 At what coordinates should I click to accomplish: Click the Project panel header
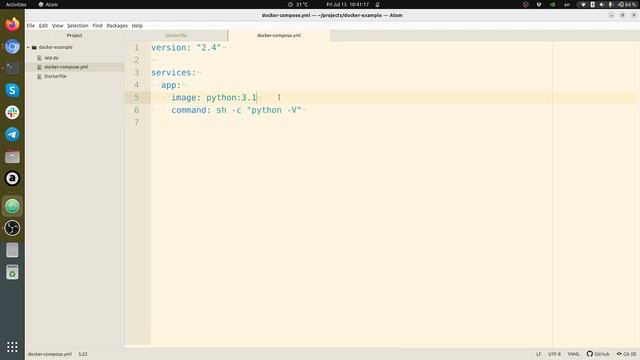click(75, 36)
